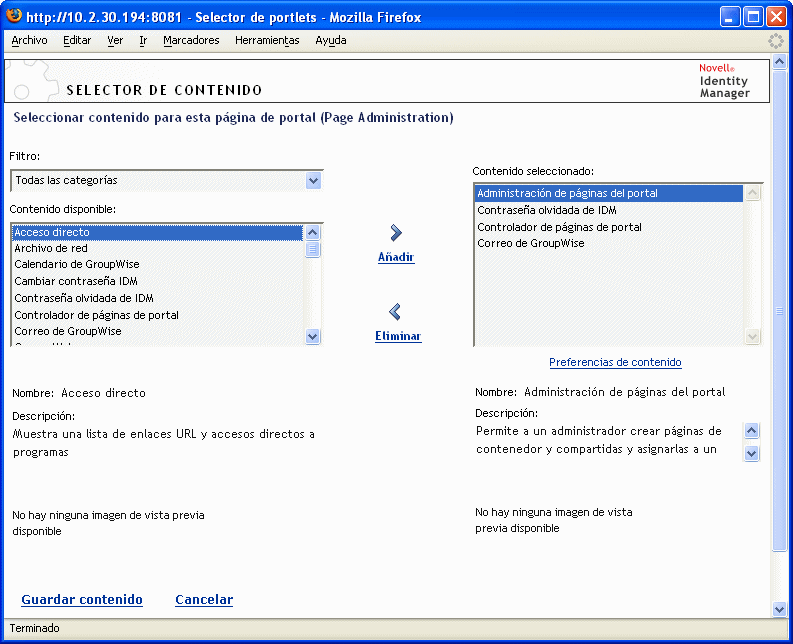Click the Añadir link
This screenshot has width=793, height=644.
click(x=396, y=257)
